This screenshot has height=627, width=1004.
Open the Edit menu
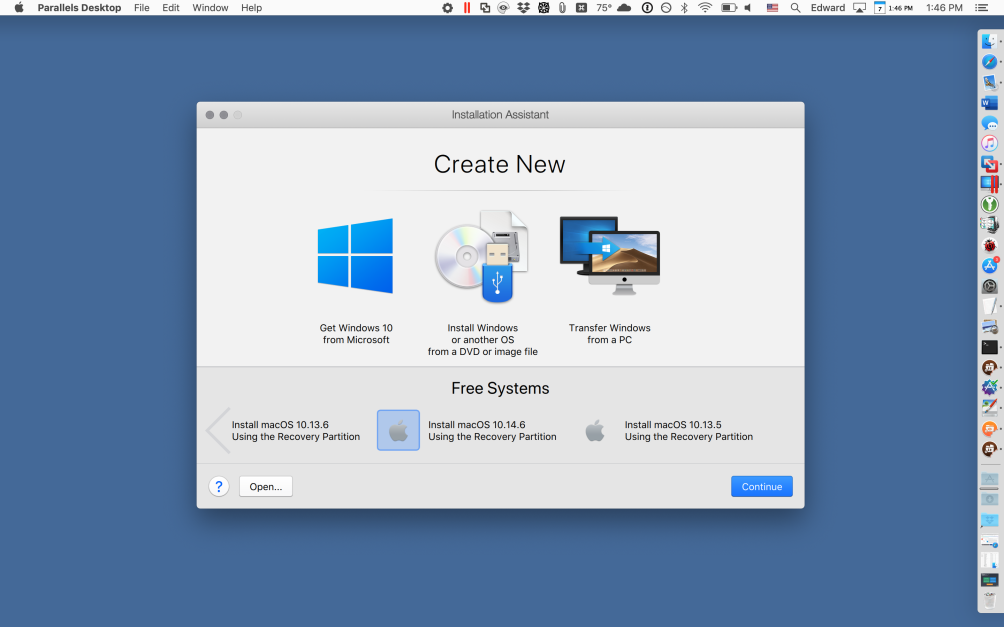tap(170, 8)
